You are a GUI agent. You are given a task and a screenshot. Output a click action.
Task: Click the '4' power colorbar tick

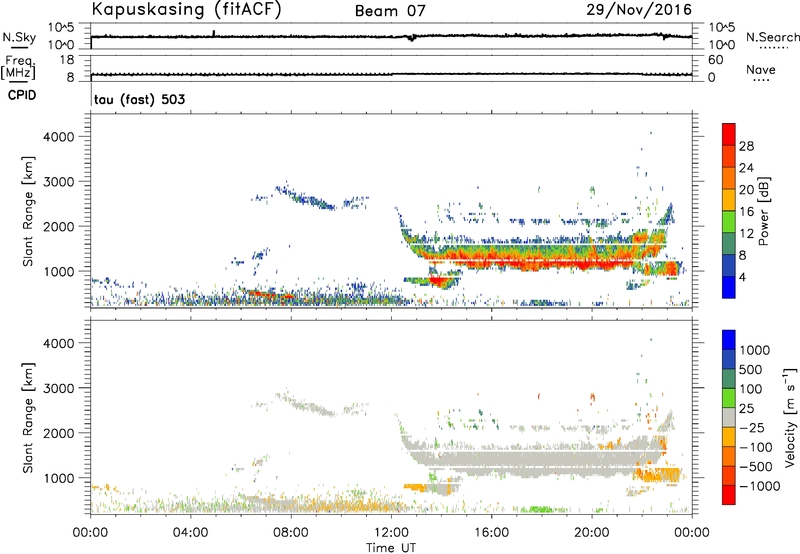742,277
